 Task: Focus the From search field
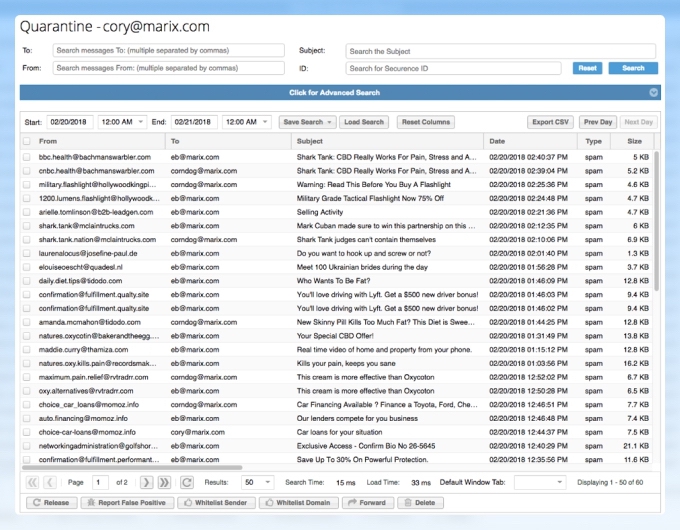pos(169,68)
